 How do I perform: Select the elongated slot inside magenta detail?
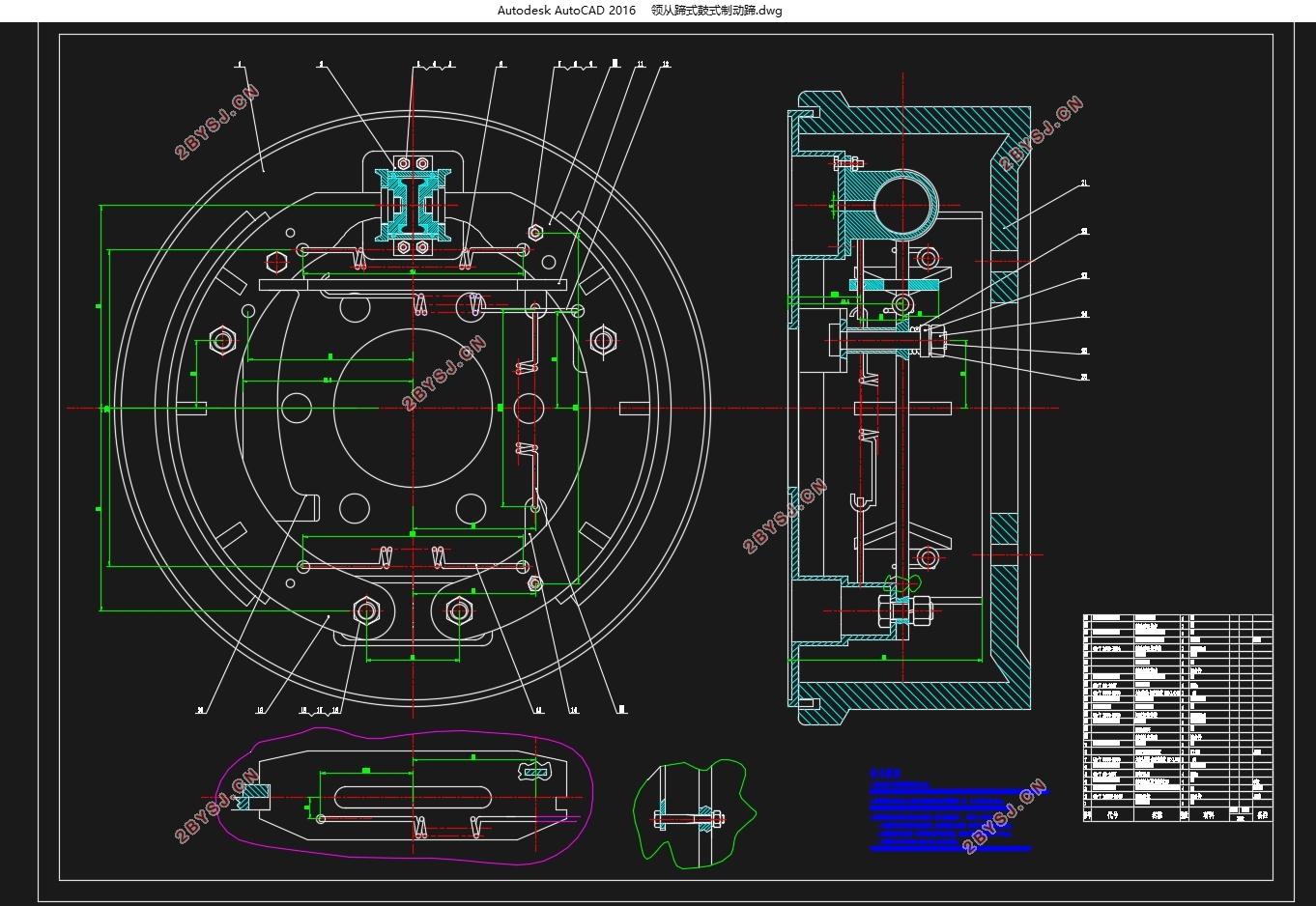(x=415, y=800)
